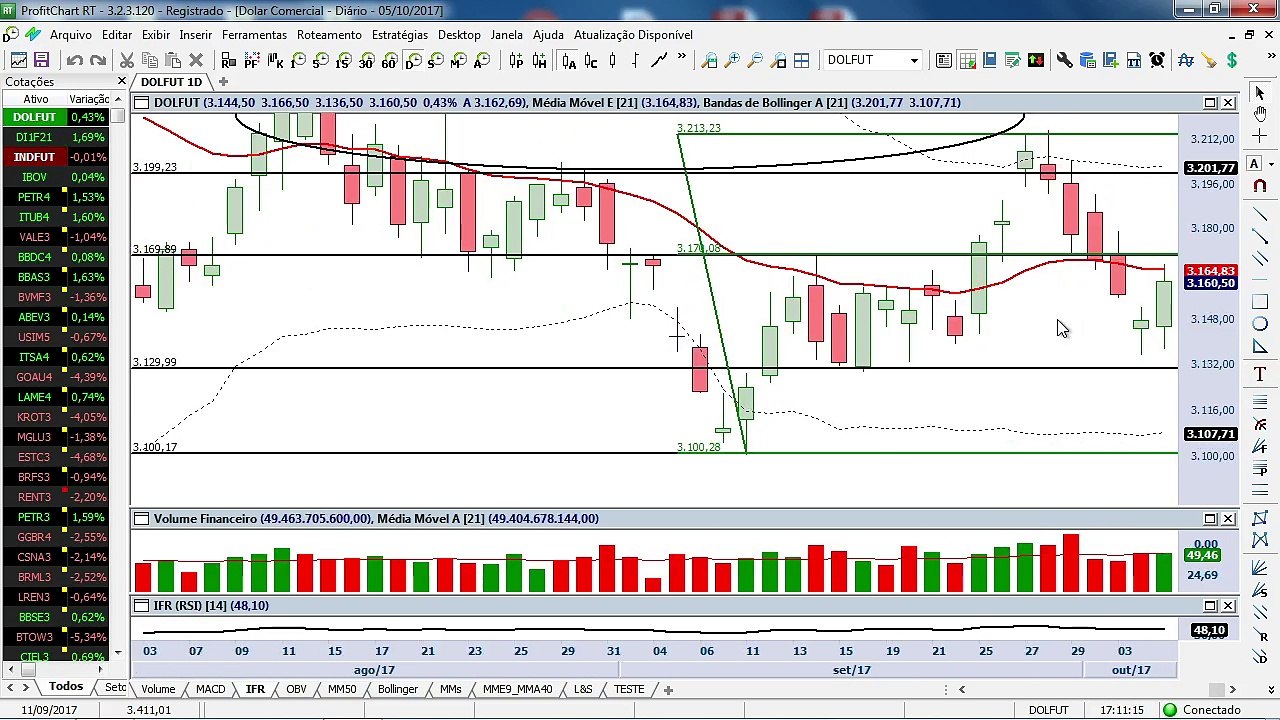Switch to the MACD bottom tab
This screenshot has height=720, width=1280.
(210, 689)
